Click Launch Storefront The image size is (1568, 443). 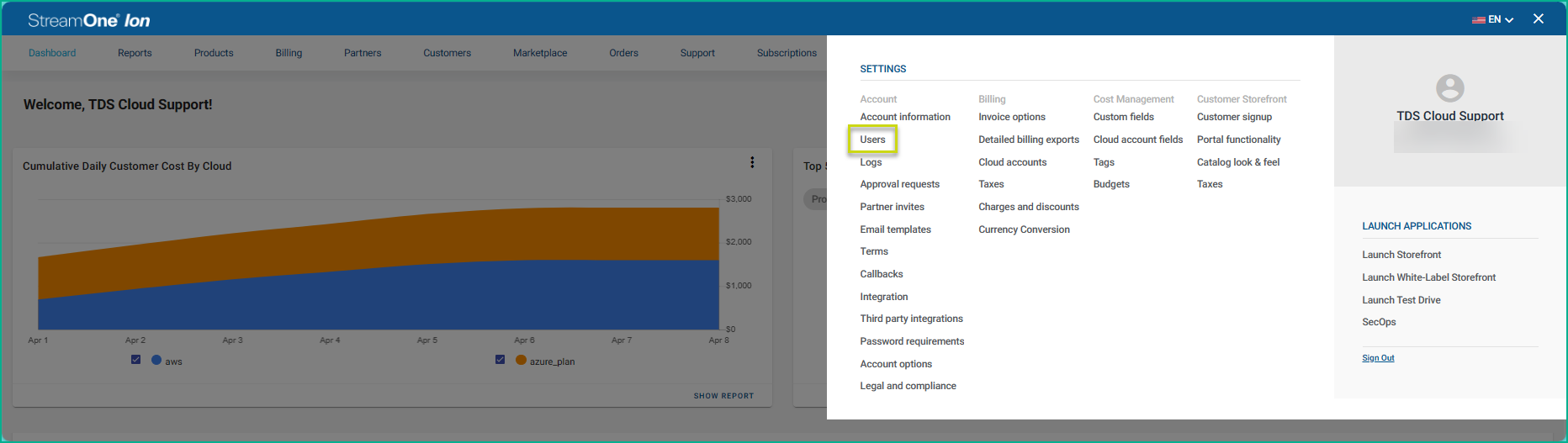click(1401, 255)
